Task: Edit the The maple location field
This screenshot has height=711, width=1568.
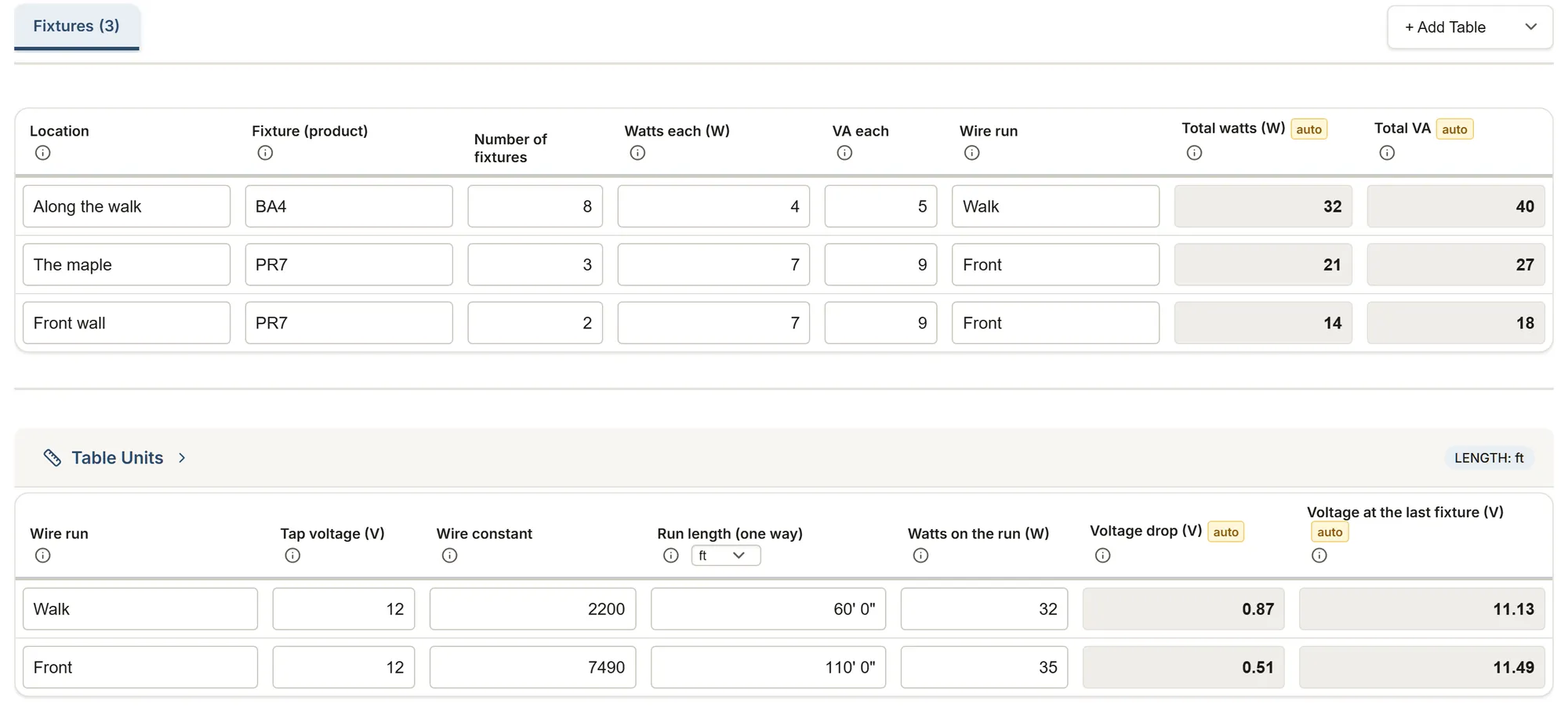Action: point(126,264)
